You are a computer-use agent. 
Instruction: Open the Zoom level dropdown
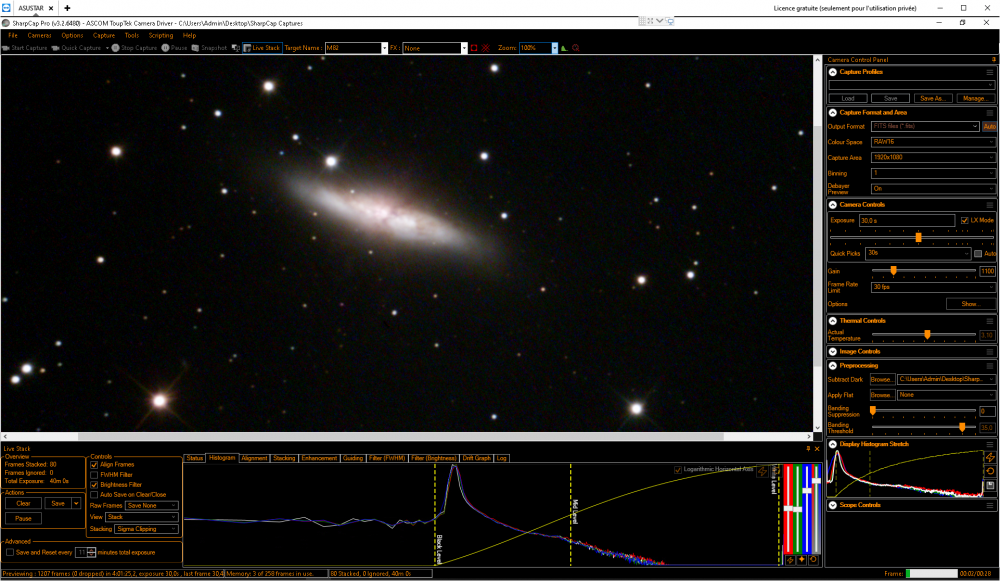(554, 48)
